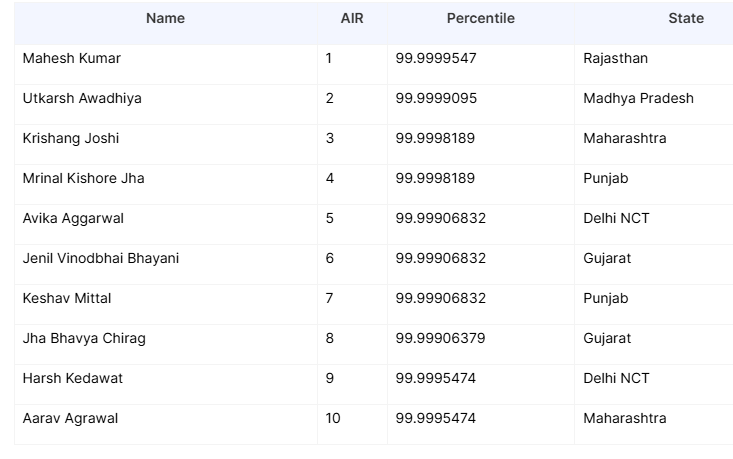
Task: Select the AIR rank 10 cell
Action: 333,418
